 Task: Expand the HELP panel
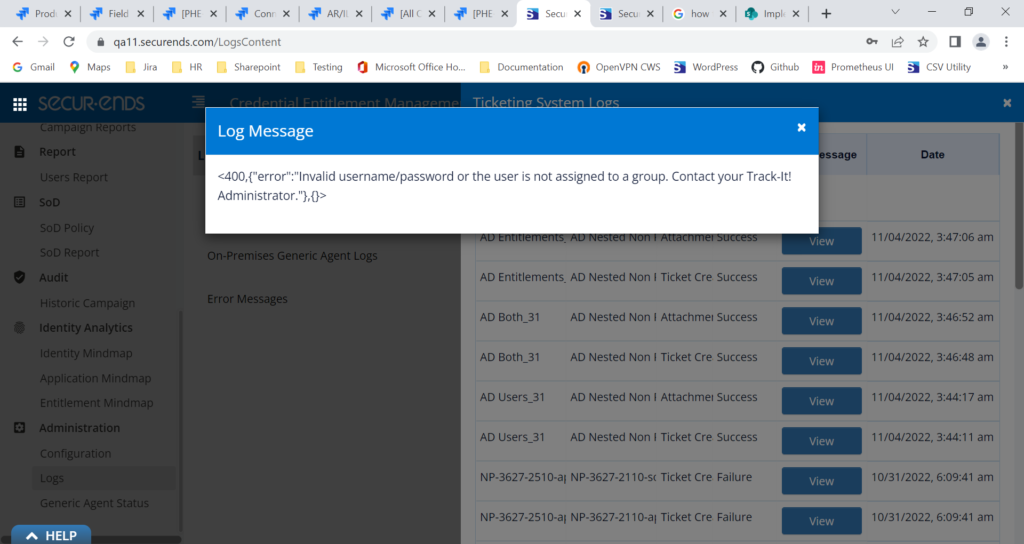click(x=51, y=535)
